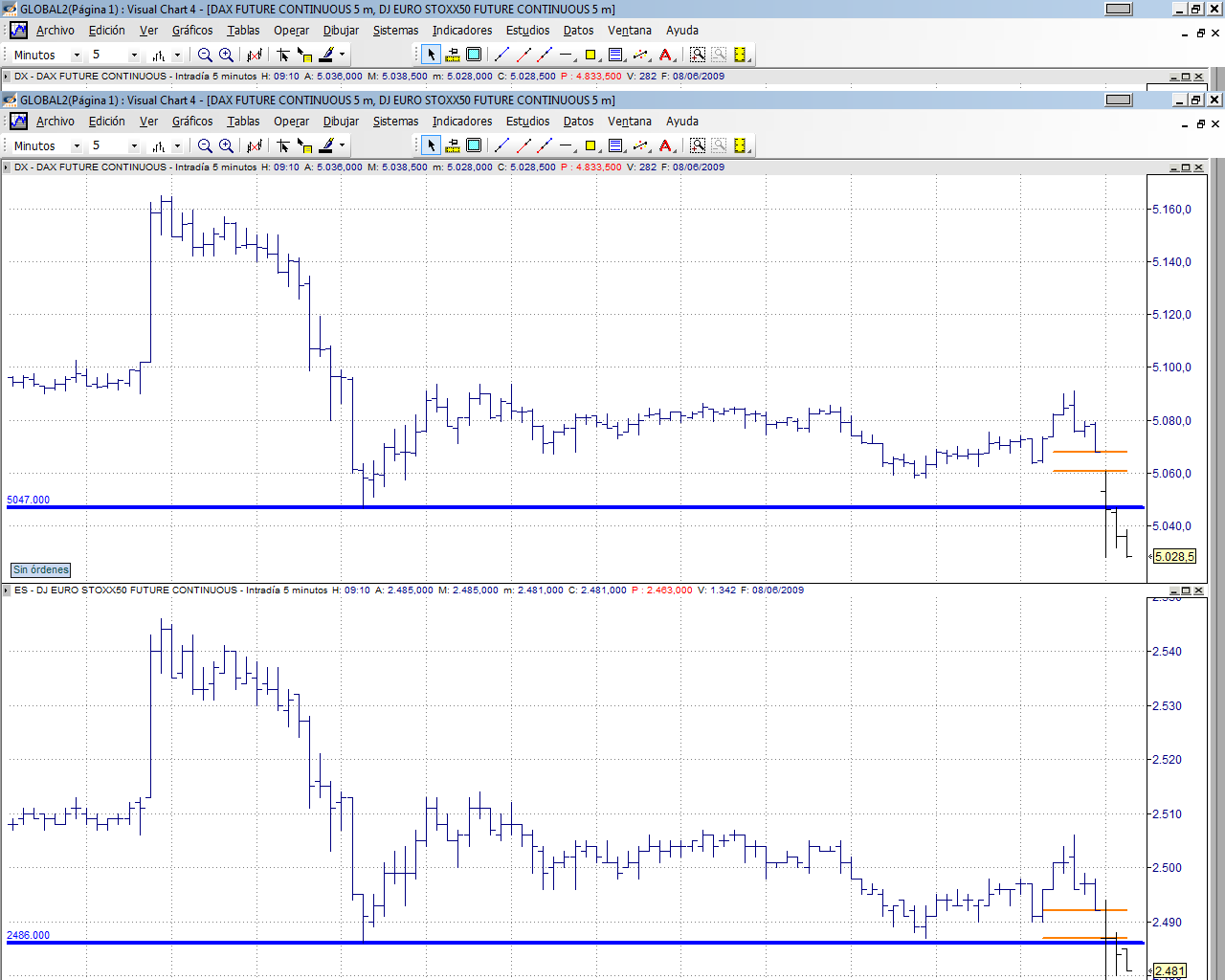
Task: Maximize the ES - DJ EURO STOXX50 chart pane
Action: pyautogui.click(x=1185, y=591)
